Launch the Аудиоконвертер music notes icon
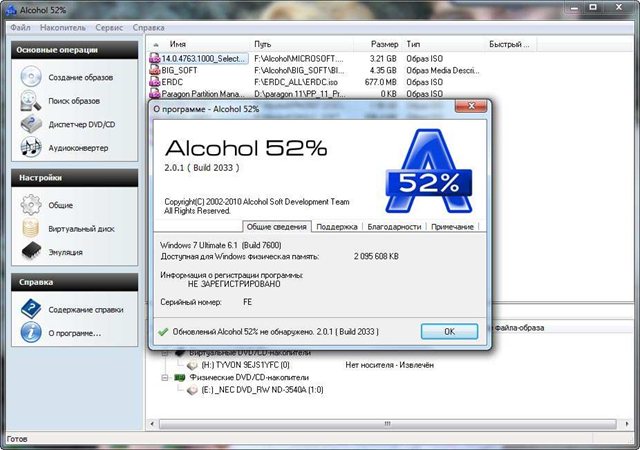Image resolution: width=640 pixels, height=450 pixels. pos(31,148)
